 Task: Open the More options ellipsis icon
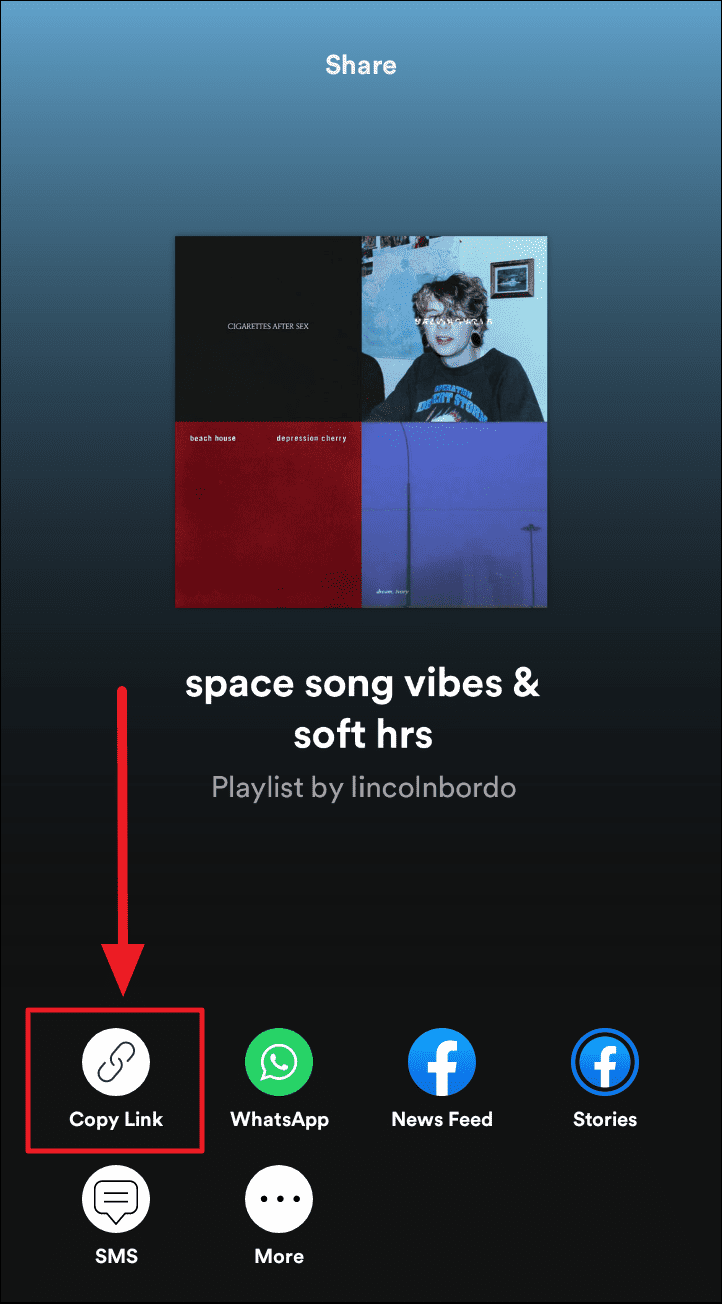[x=279, y=1198]
